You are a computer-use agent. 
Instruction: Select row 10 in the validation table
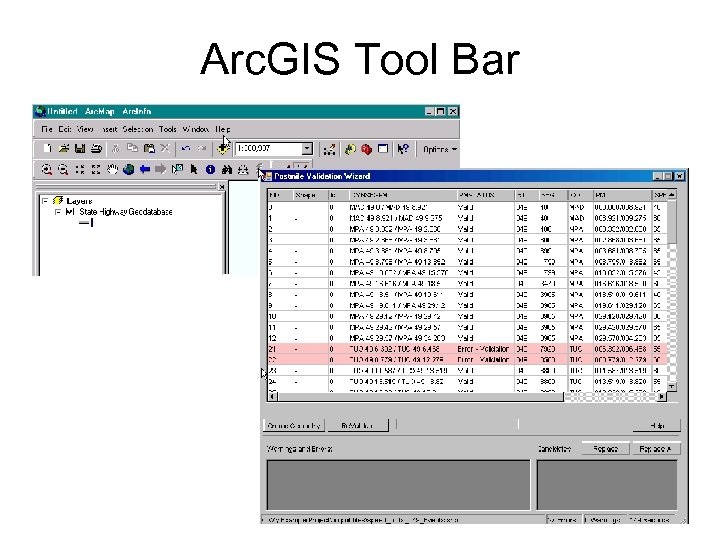(x=467, y=316)
